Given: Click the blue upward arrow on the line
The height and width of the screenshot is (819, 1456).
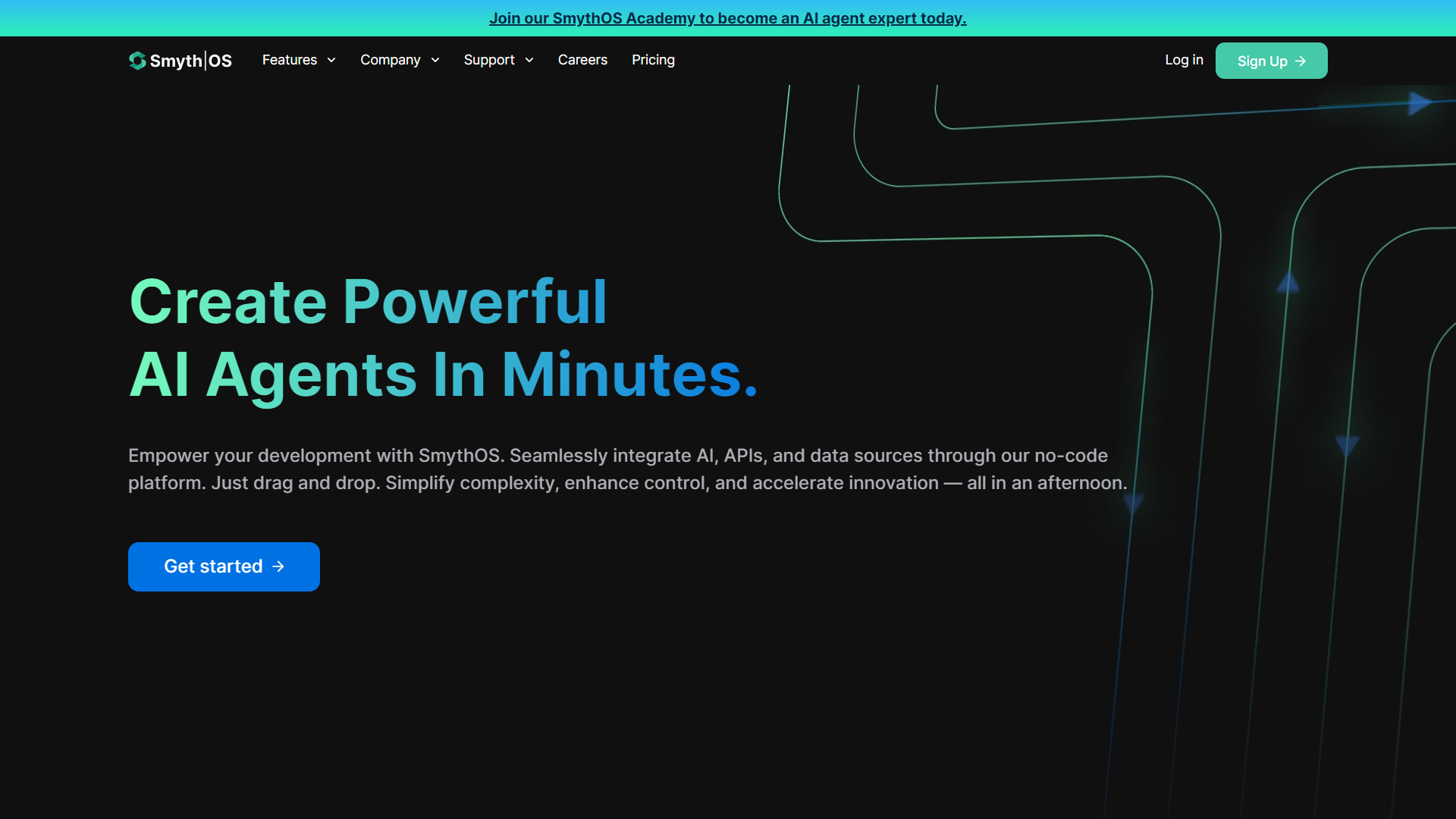Looking at the screenshot, I should point(1288,283).
